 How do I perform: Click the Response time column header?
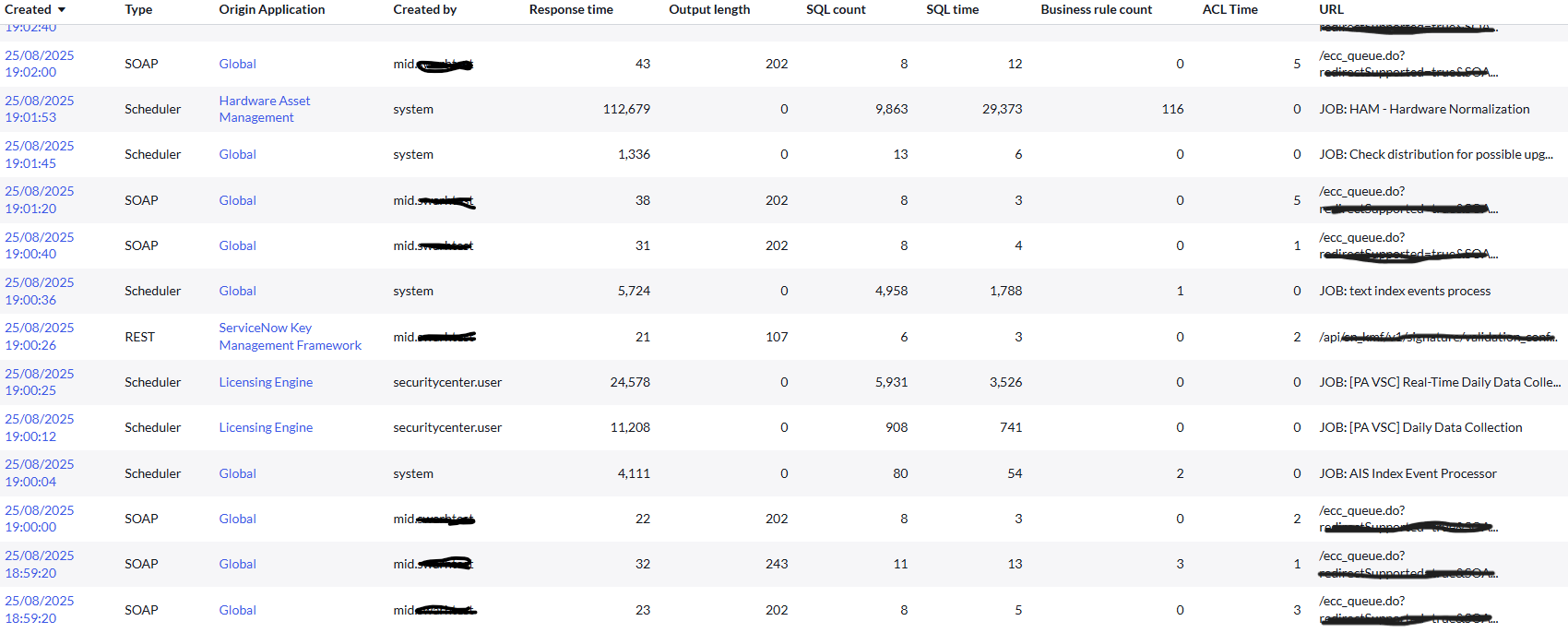(571, 9)
